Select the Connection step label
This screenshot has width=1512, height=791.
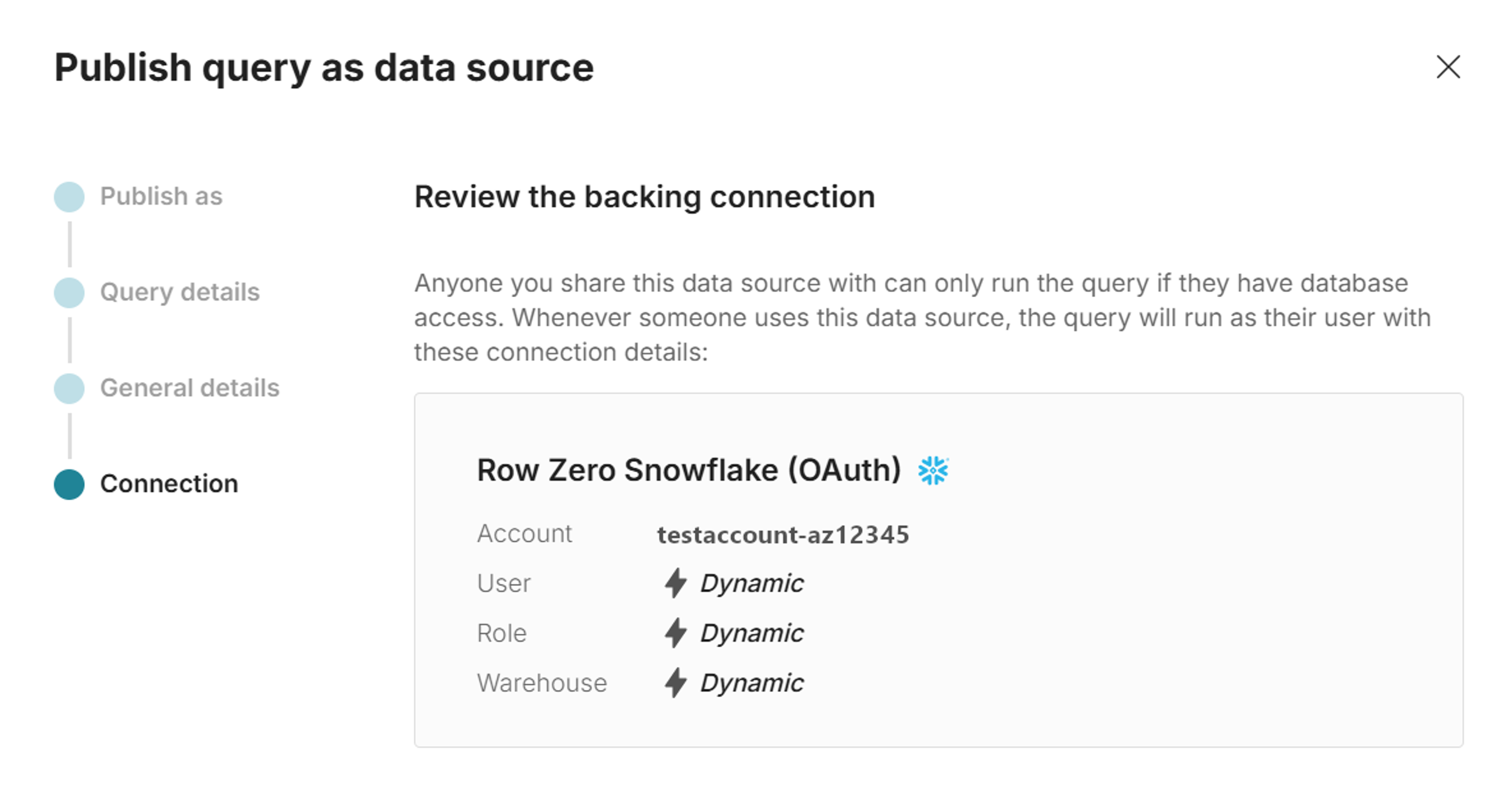(x=169, y=484)
